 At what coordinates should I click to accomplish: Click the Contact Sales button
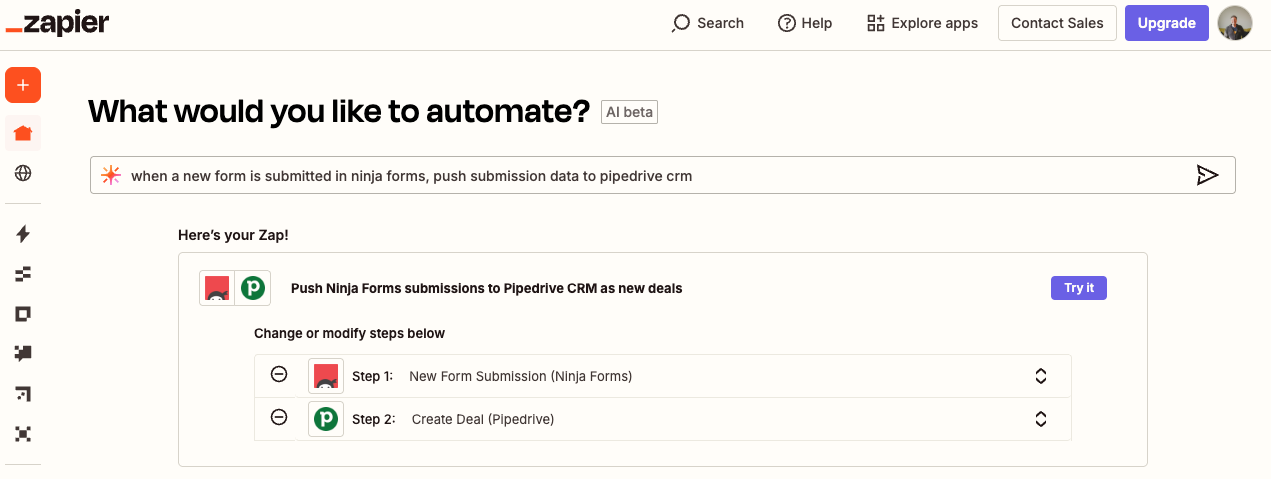(x=1057, y=23)
